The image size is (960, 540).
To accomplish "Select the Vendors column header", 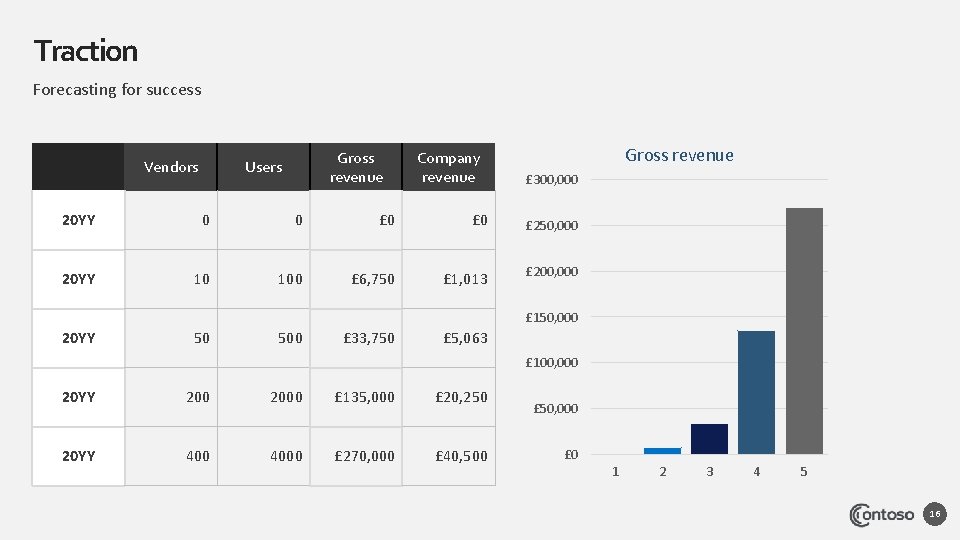I will tap(171, 167).
